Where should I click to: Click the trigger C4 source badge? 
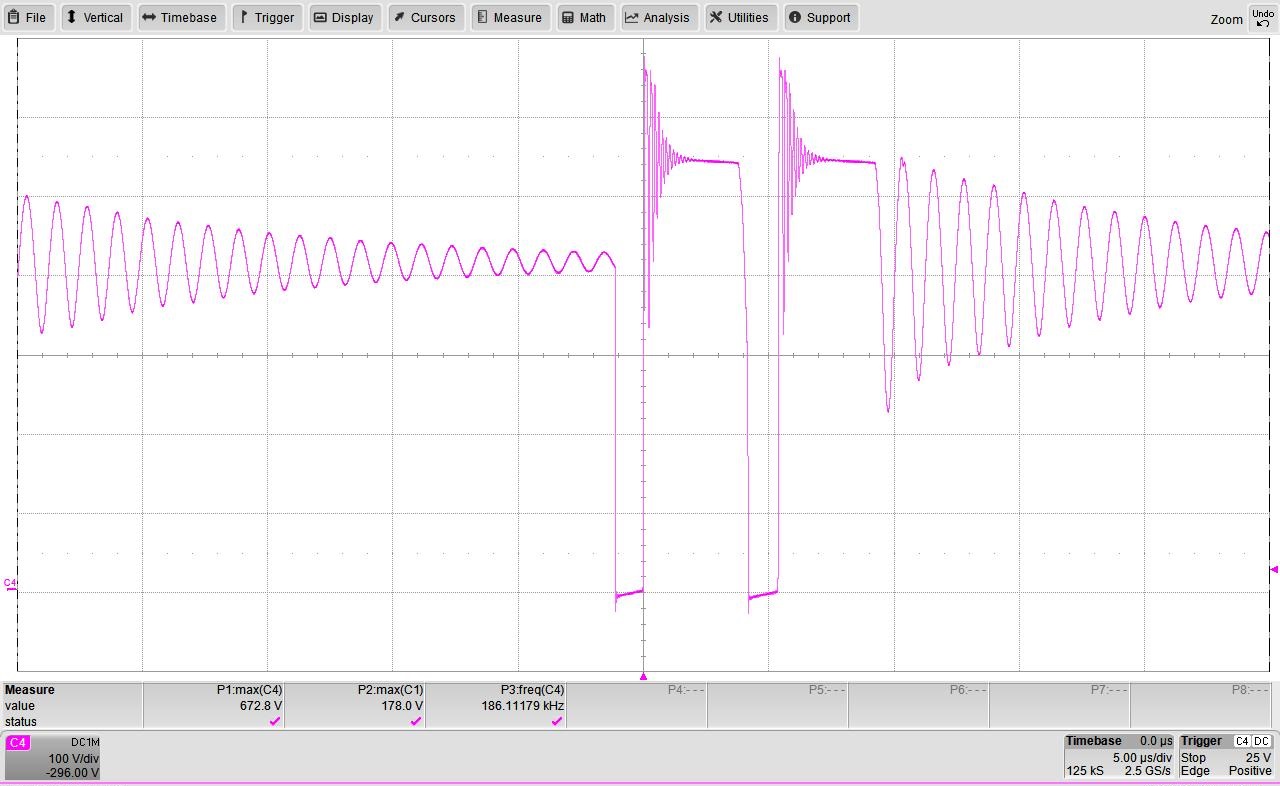[x=1242, y=741]
